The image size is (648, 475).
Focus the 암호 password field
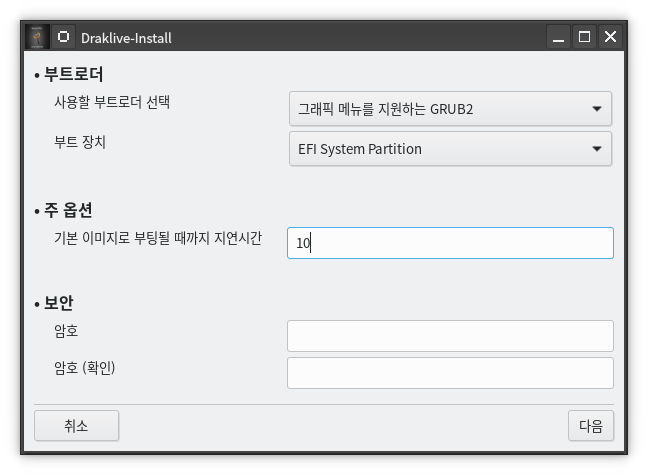coord(450,336)
